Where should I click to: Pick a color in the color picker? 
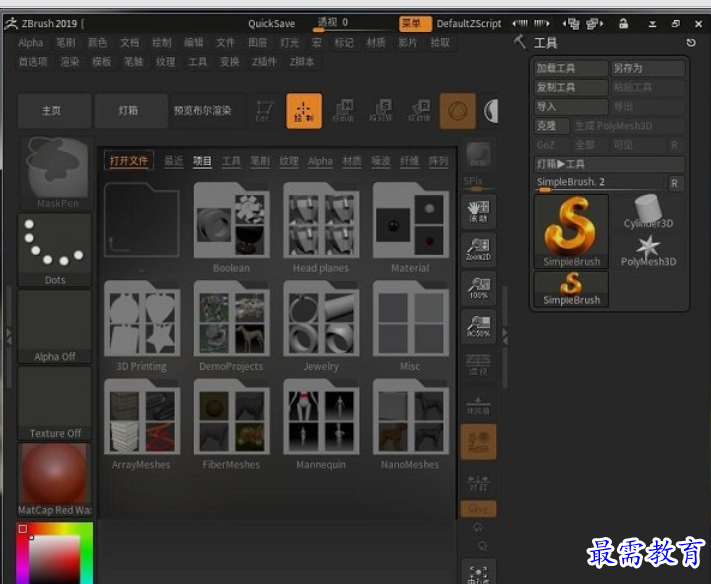54,553
